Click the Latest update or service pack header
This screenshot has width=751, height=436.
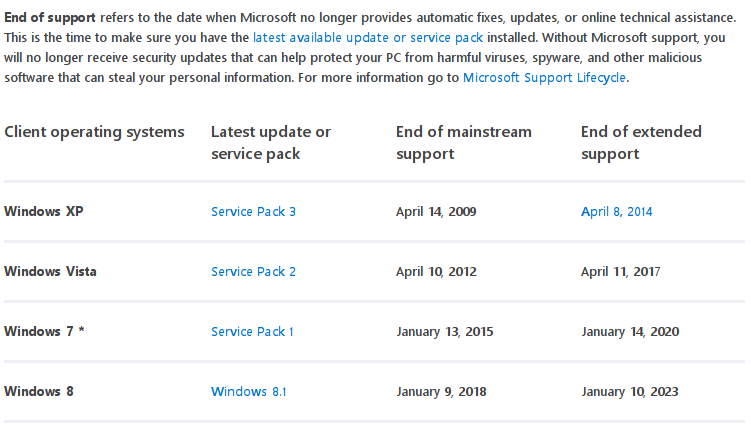[271, 143]
